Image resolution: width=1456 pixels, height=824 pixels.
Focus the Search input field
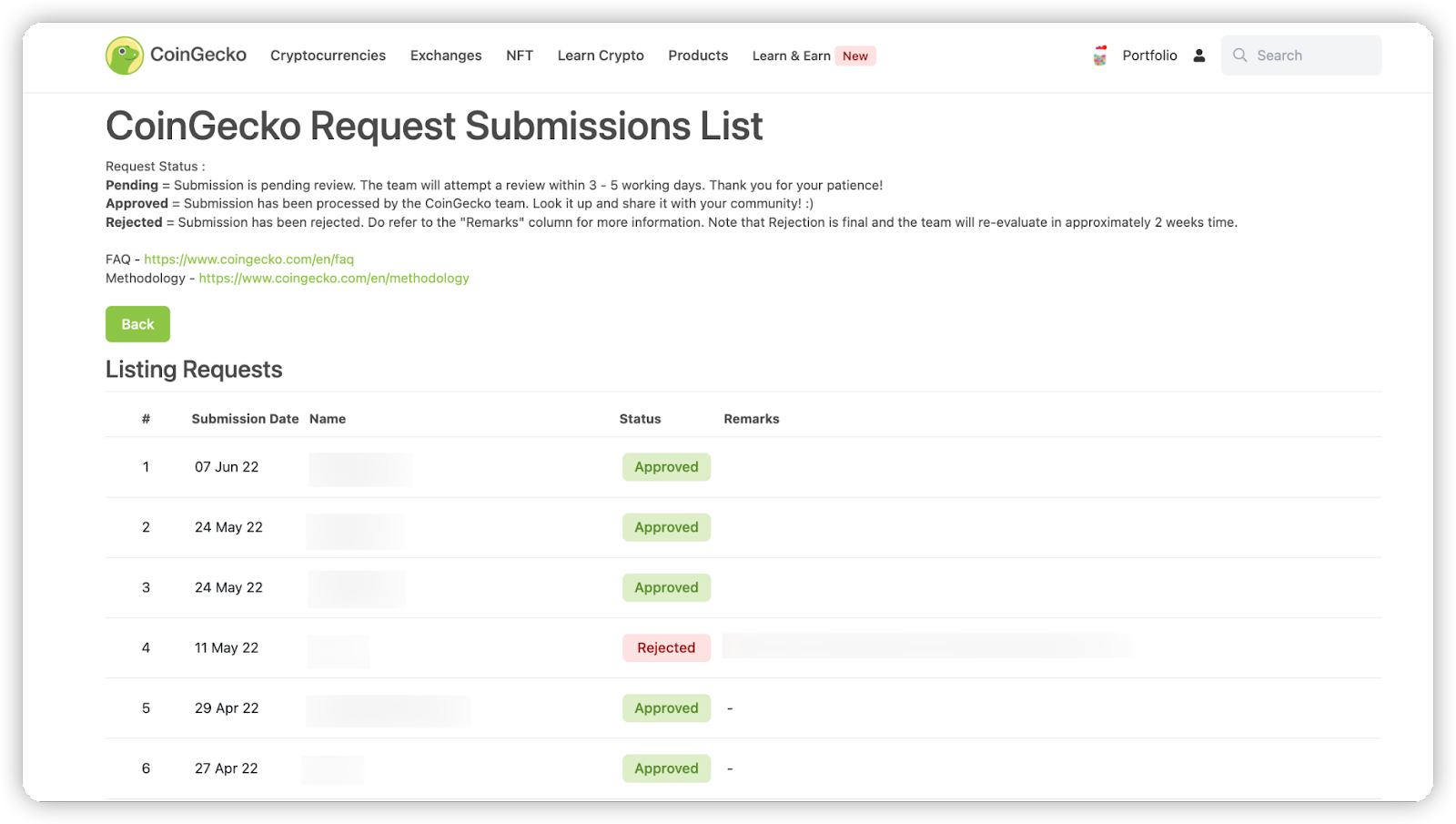(1301, 56)
